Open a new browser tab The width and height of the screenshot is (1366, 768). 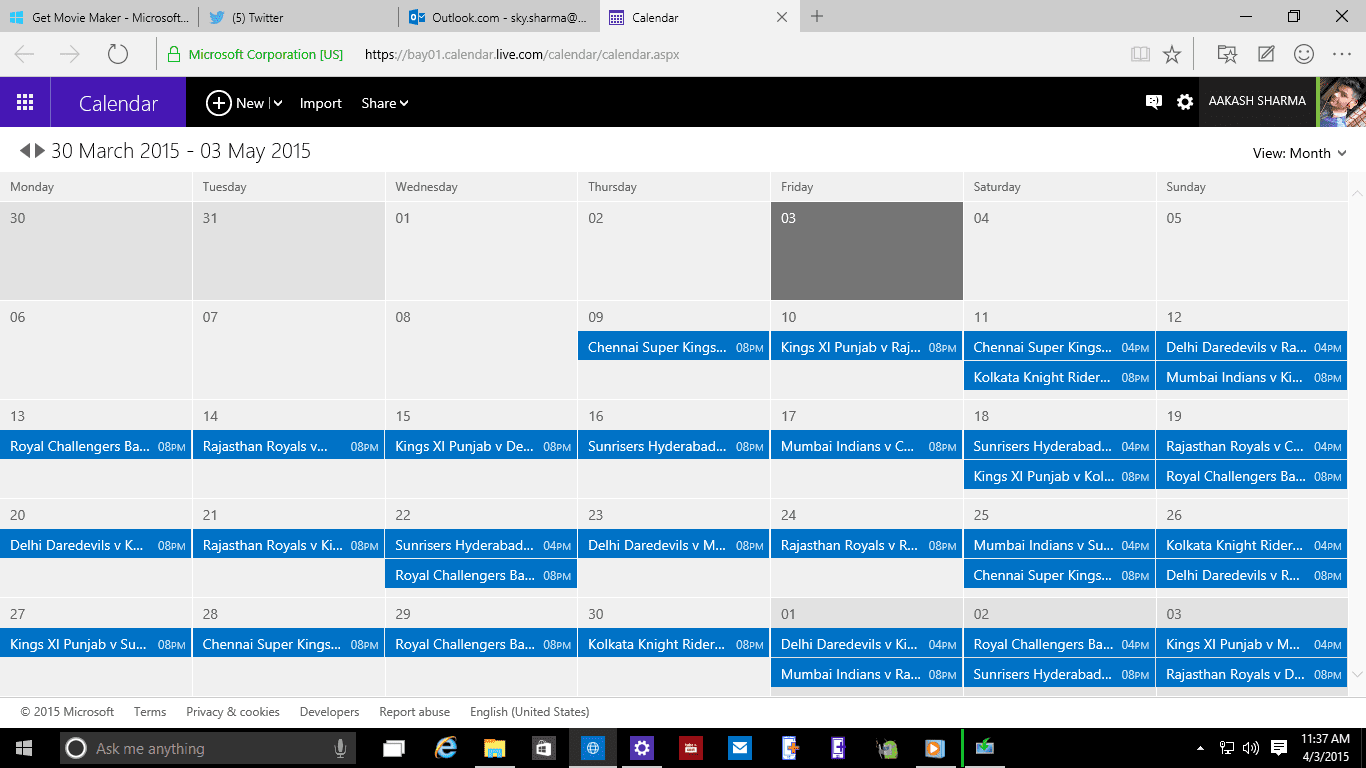coord(817,16)
